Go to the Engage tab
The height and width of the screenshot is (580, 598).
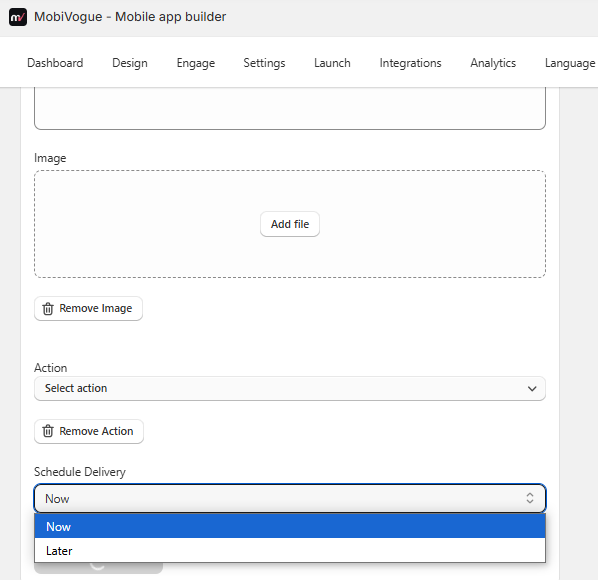[196, 63]
